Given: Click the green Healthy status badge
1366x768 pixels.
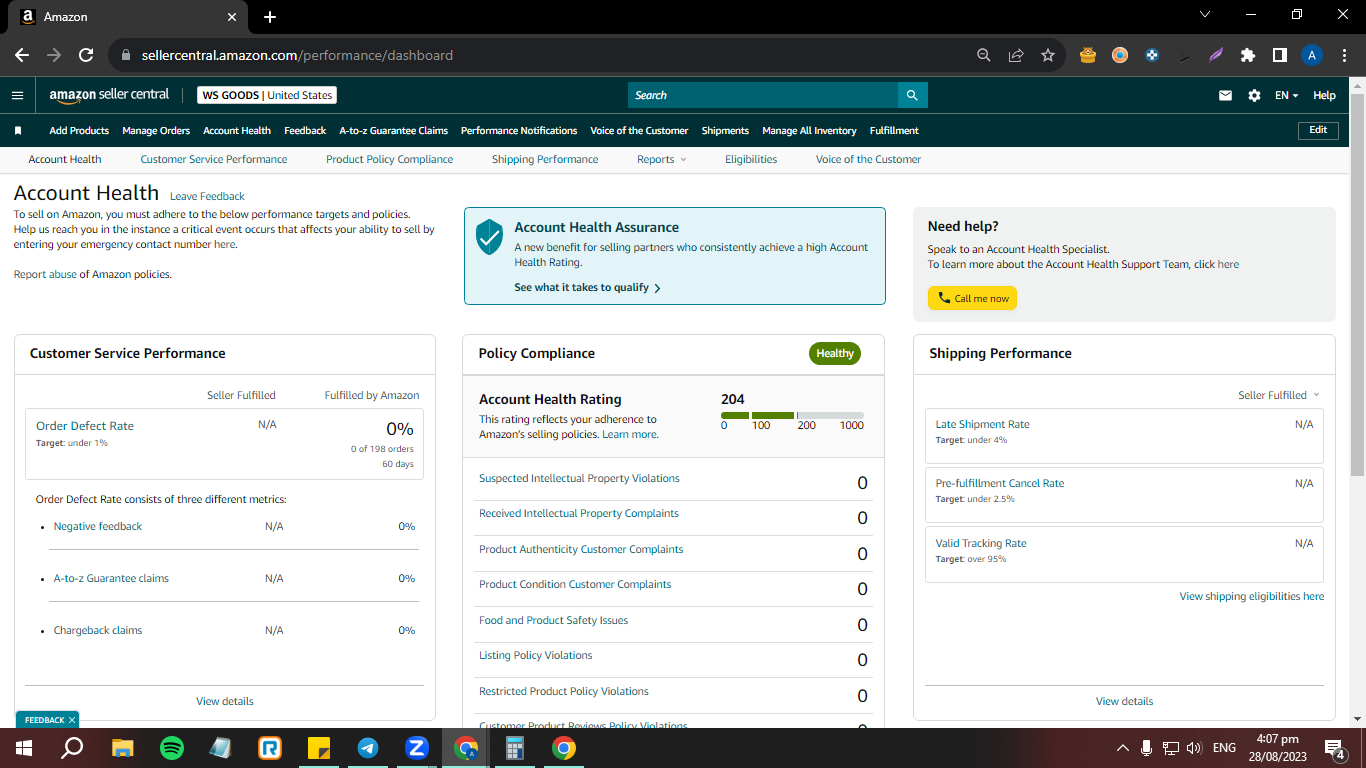Looking at the screenshot, I should point(835,353).
